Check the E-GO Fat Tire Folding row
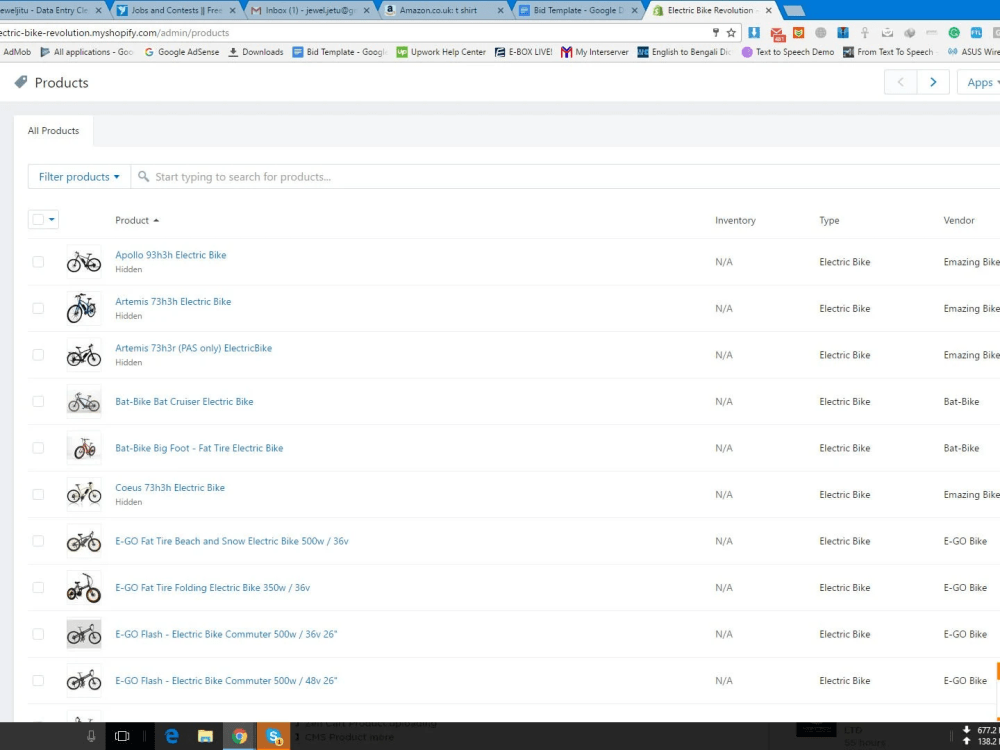Viewport: 1000px width, 750px height. coord(38,587)
